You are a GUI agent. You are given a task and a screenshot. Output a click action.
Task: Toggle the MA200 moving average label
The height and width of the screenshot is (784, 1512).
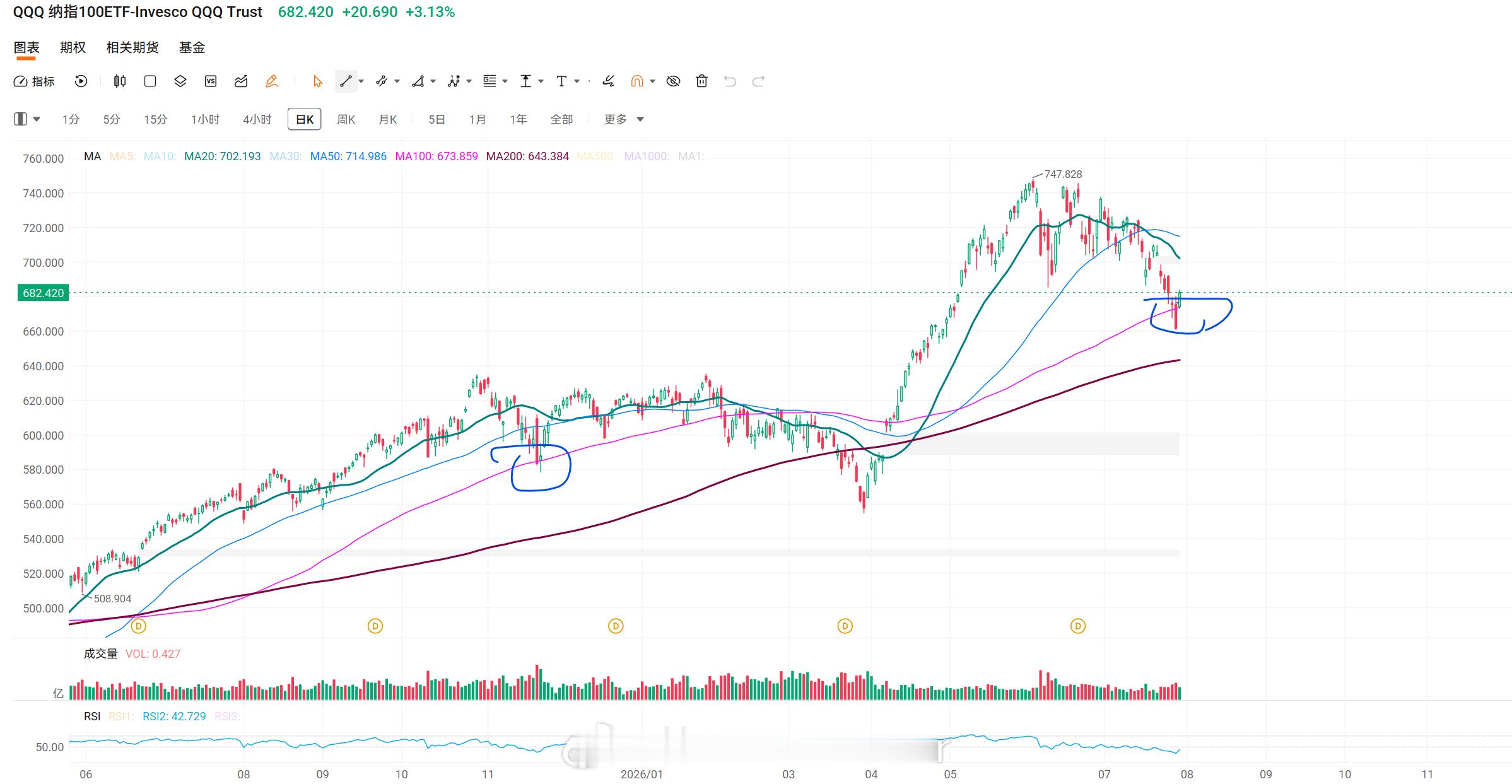click(x=527, y=156)
